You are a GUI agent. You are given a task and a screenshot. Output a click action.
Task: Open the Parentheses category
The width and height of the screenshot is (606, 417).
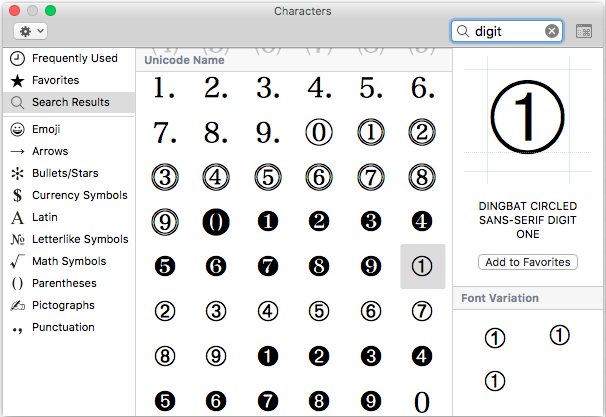click(x=69, y=284)
